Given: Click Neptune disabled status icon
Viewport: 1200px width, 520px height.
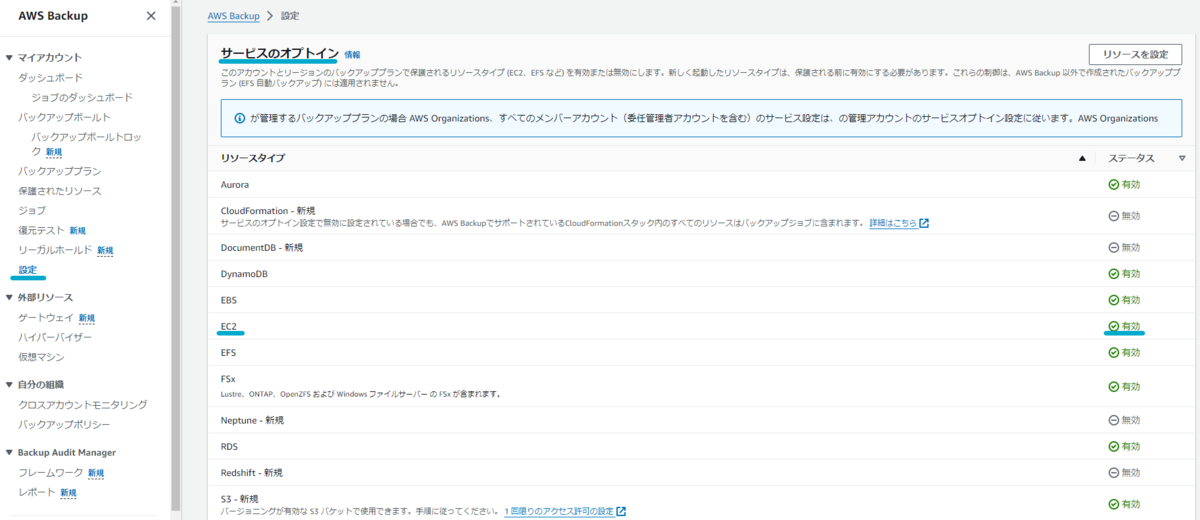Looking at the screenshot, I should (x=1113, y=419).
